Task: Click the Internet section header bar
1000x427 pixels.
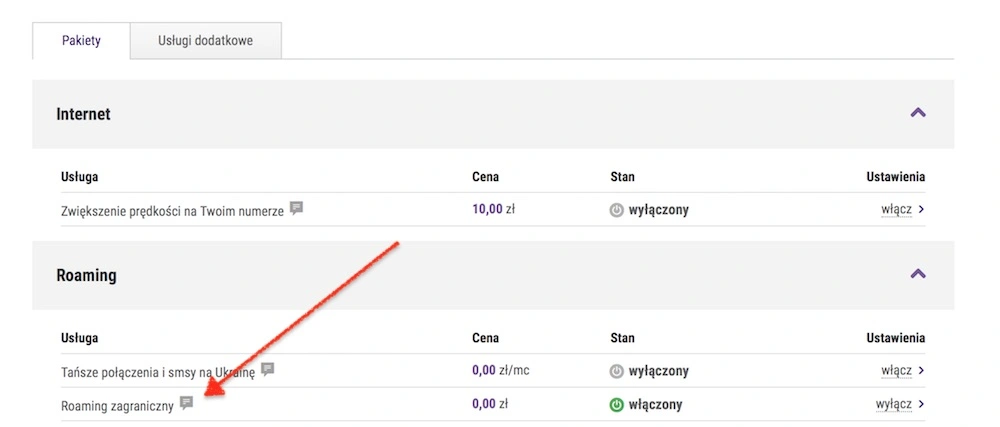Action: pyautogui.click(x=493, y=114)
